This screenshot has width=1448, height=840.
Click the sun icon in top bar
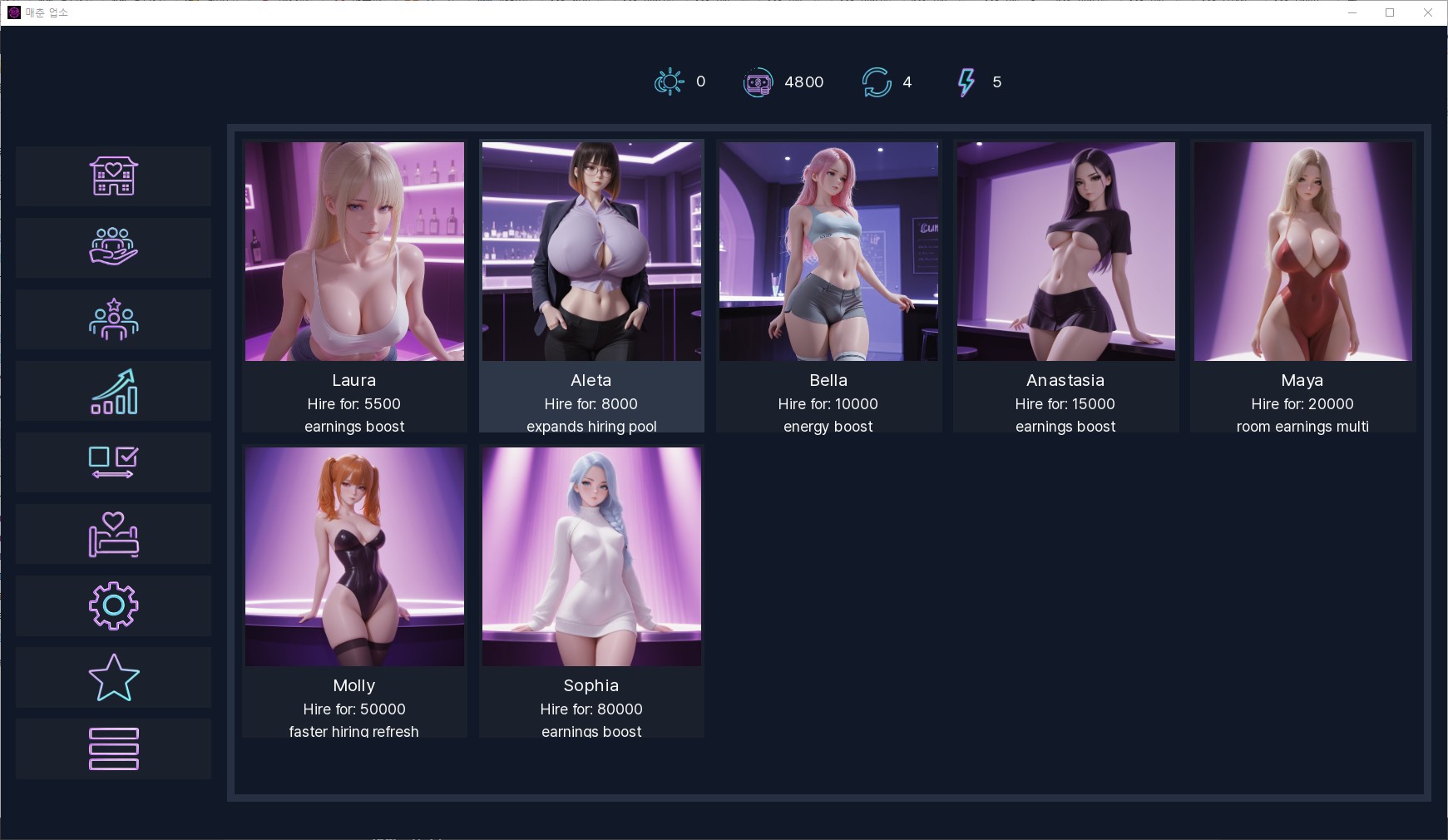(x=669, y=82)
